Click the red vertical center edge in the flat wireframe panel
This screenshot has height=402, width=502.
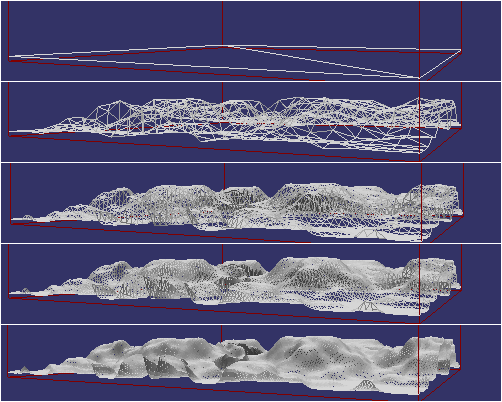(x=222, y=23)
